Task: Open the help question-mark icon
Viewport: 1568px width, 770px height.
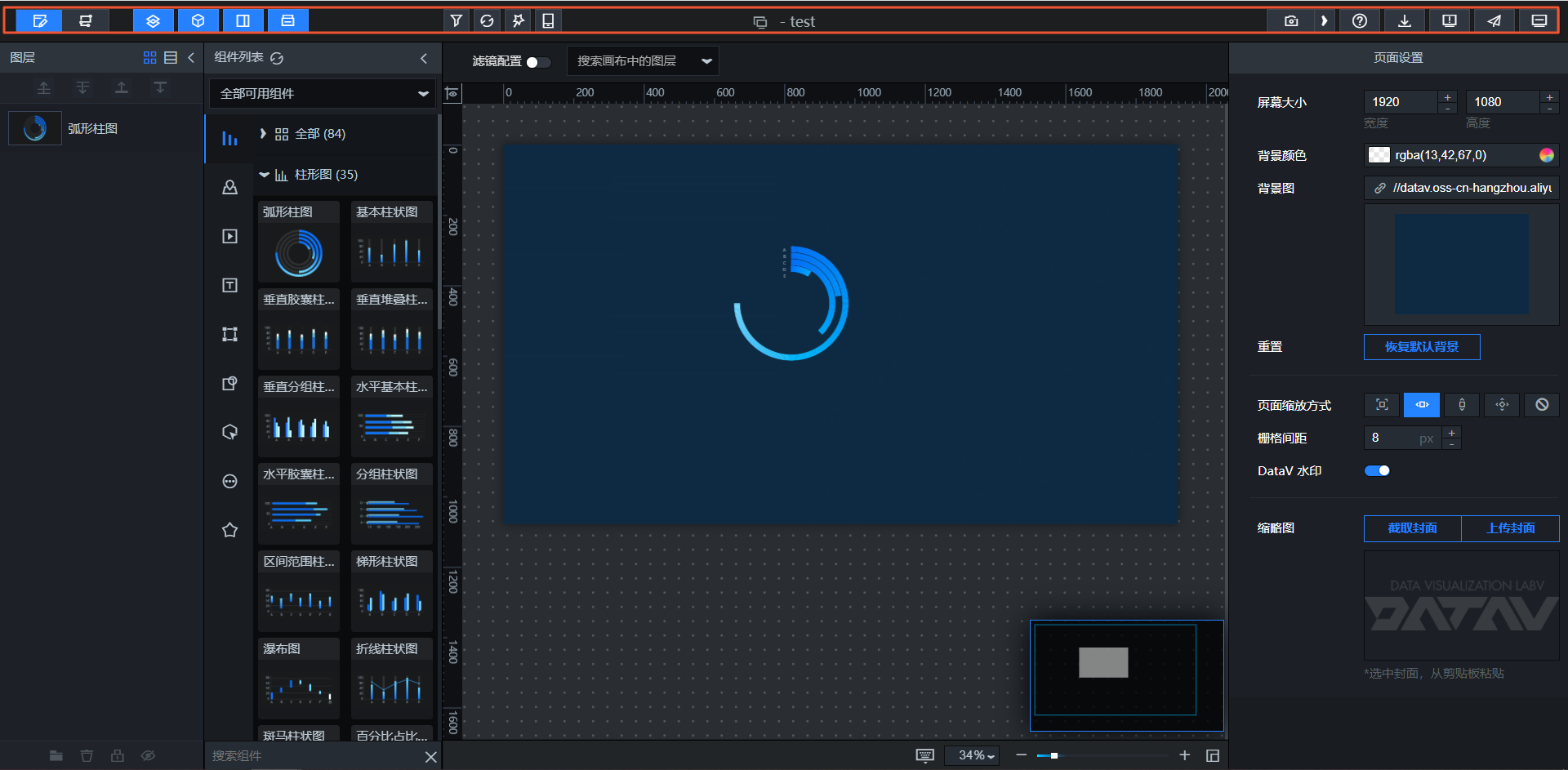Action: pos(1360,20)
